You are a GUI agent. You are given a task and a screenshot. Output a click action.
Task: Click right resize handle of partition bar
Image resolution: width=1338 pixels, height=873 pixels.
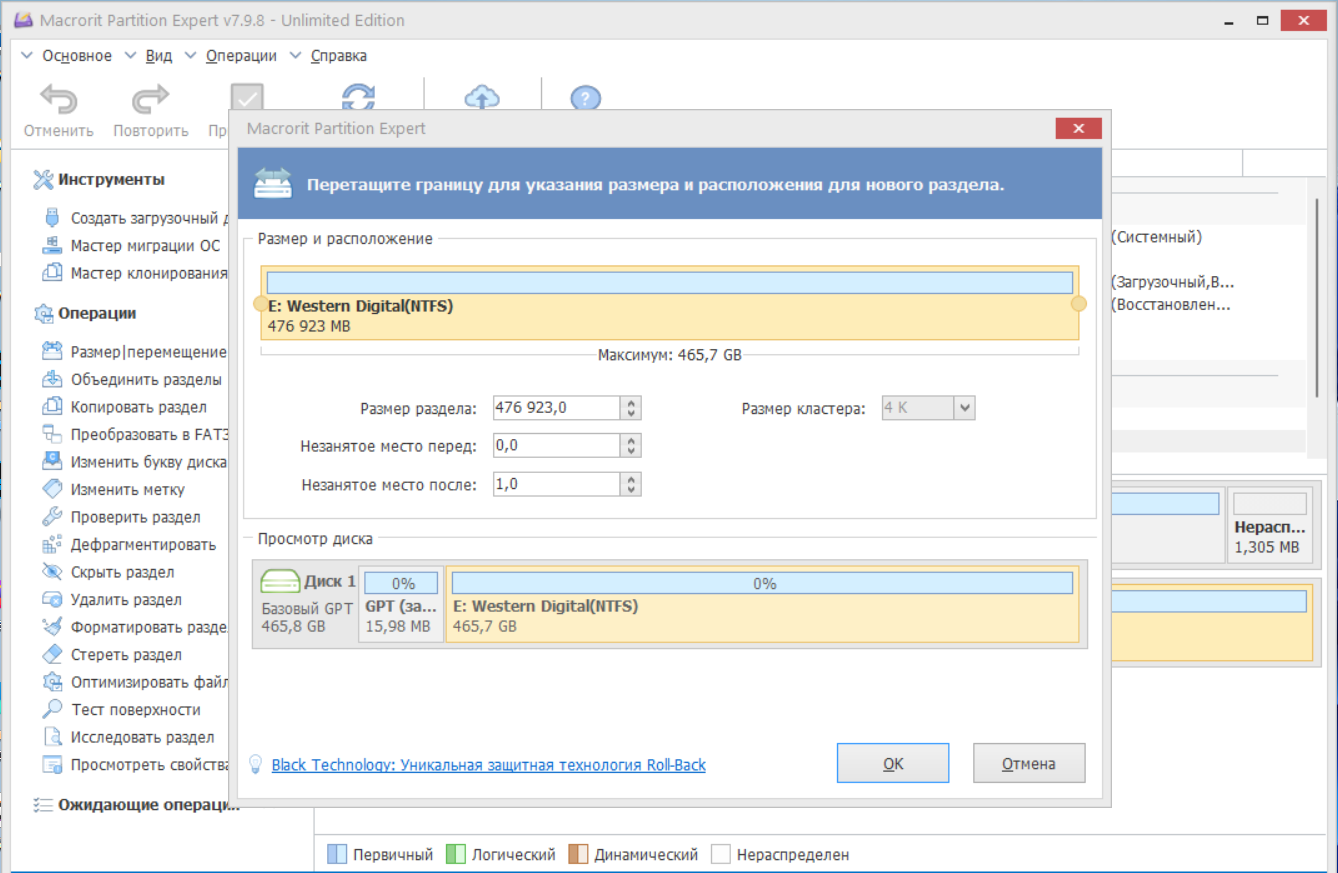pyautogui.click(x=1078, y=304)
